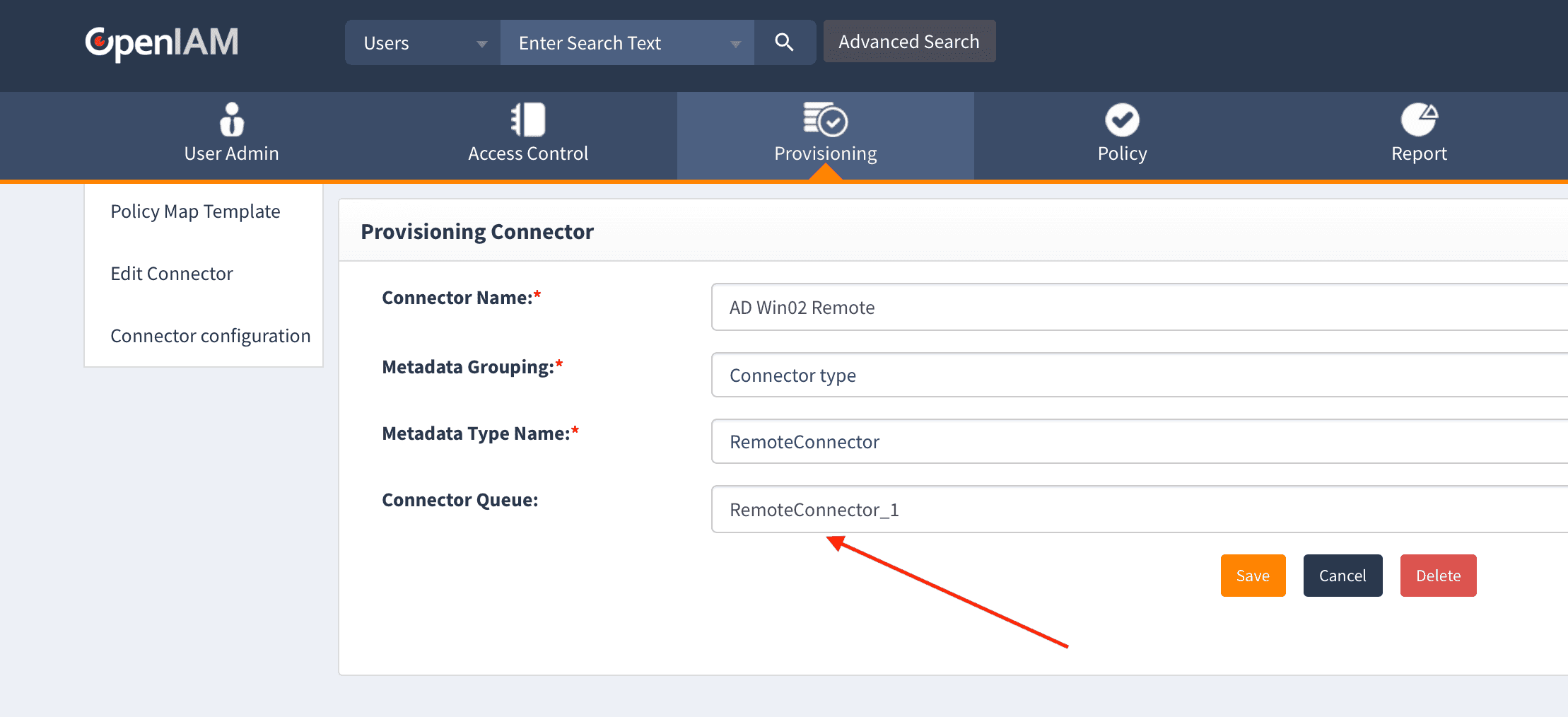This screenshot has width=1568, height=717.
Task: Click the Provisioning checklist icon
Action: (825, 119)
